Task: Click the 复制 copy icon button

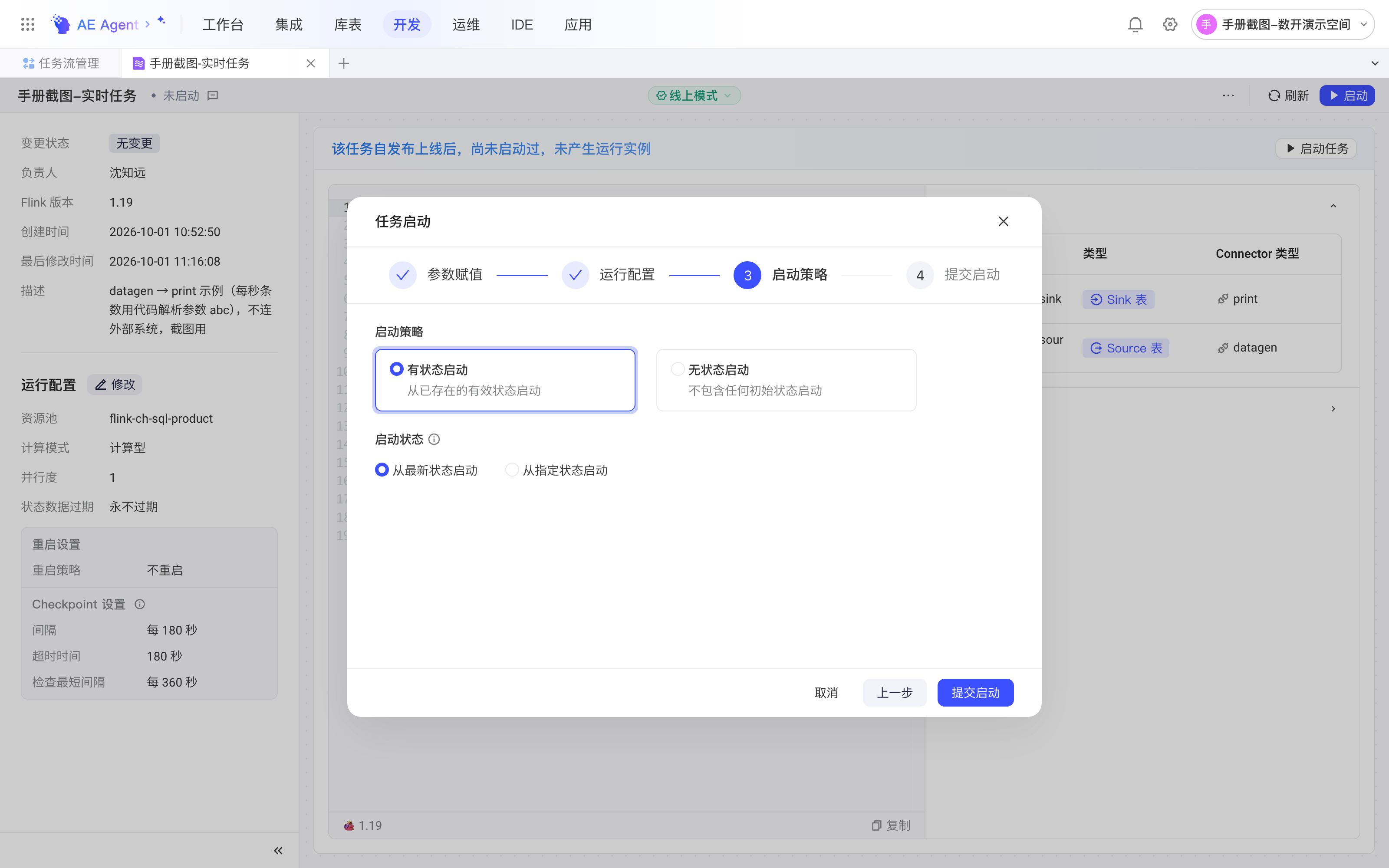Action: pos(891,825)
